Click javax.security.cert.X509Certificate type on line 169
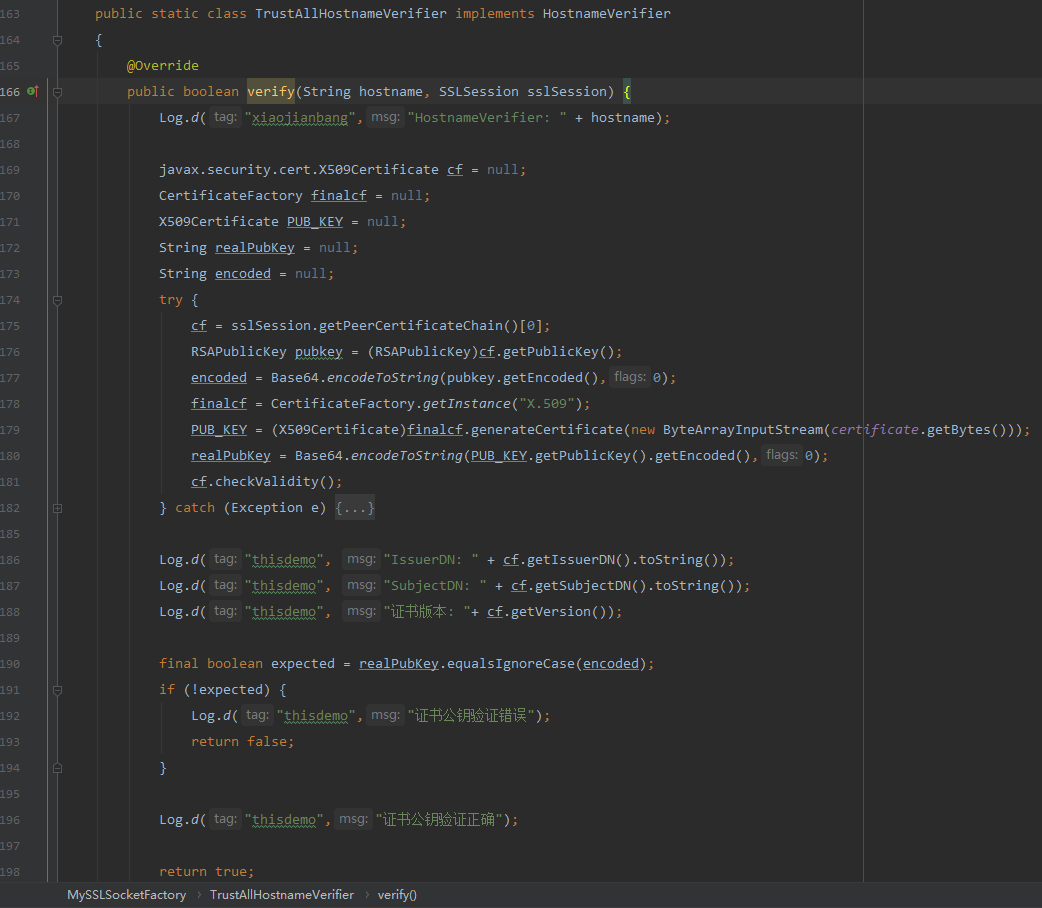1042x908 pixels. coord(298,170)
